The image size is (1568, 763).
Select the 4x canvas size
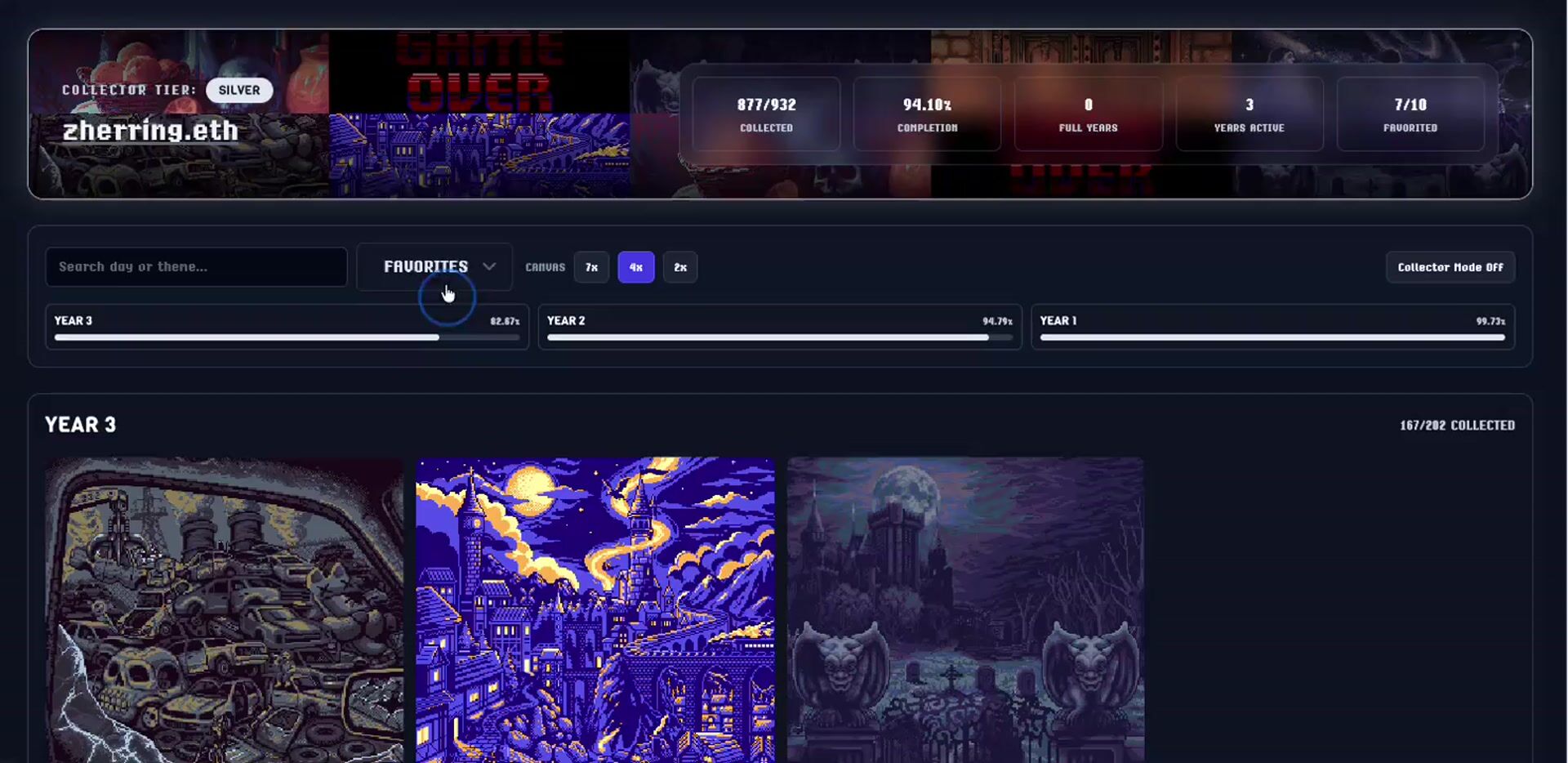(636, 267)
